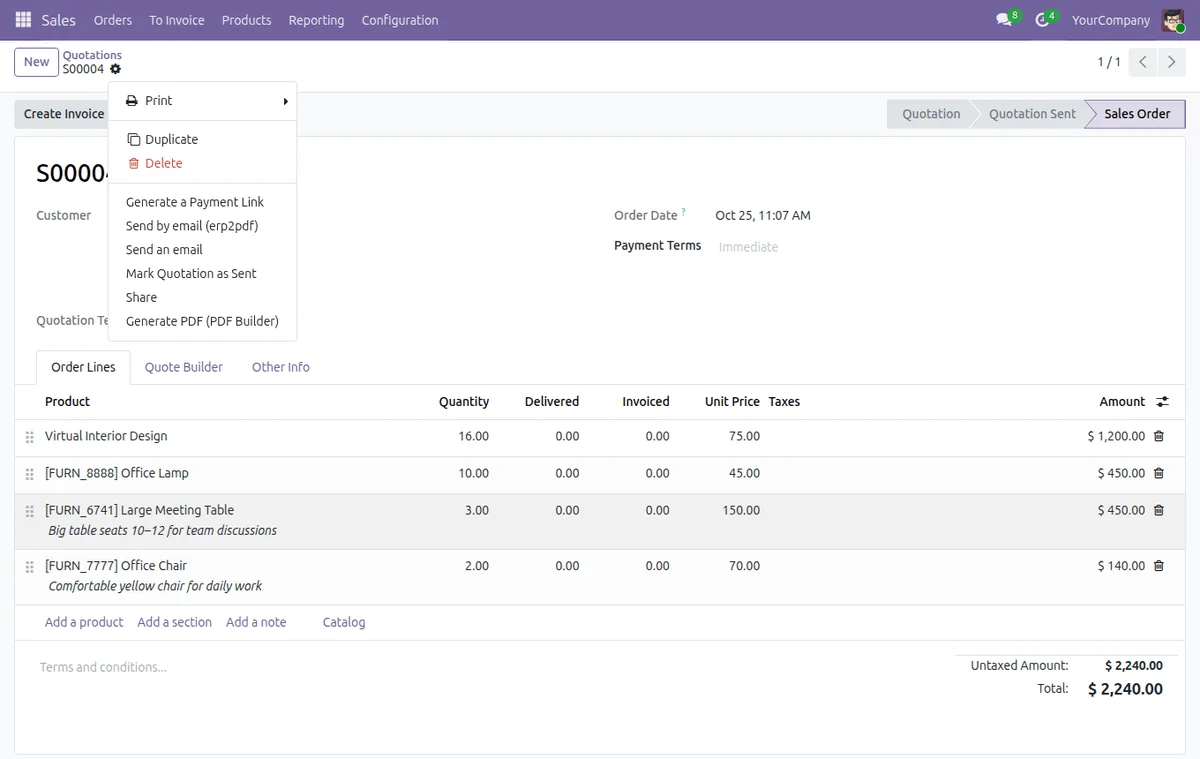Click the Order Date help question mark
Viewport: 1200px width, 759px height.
(x=684, y=212)
